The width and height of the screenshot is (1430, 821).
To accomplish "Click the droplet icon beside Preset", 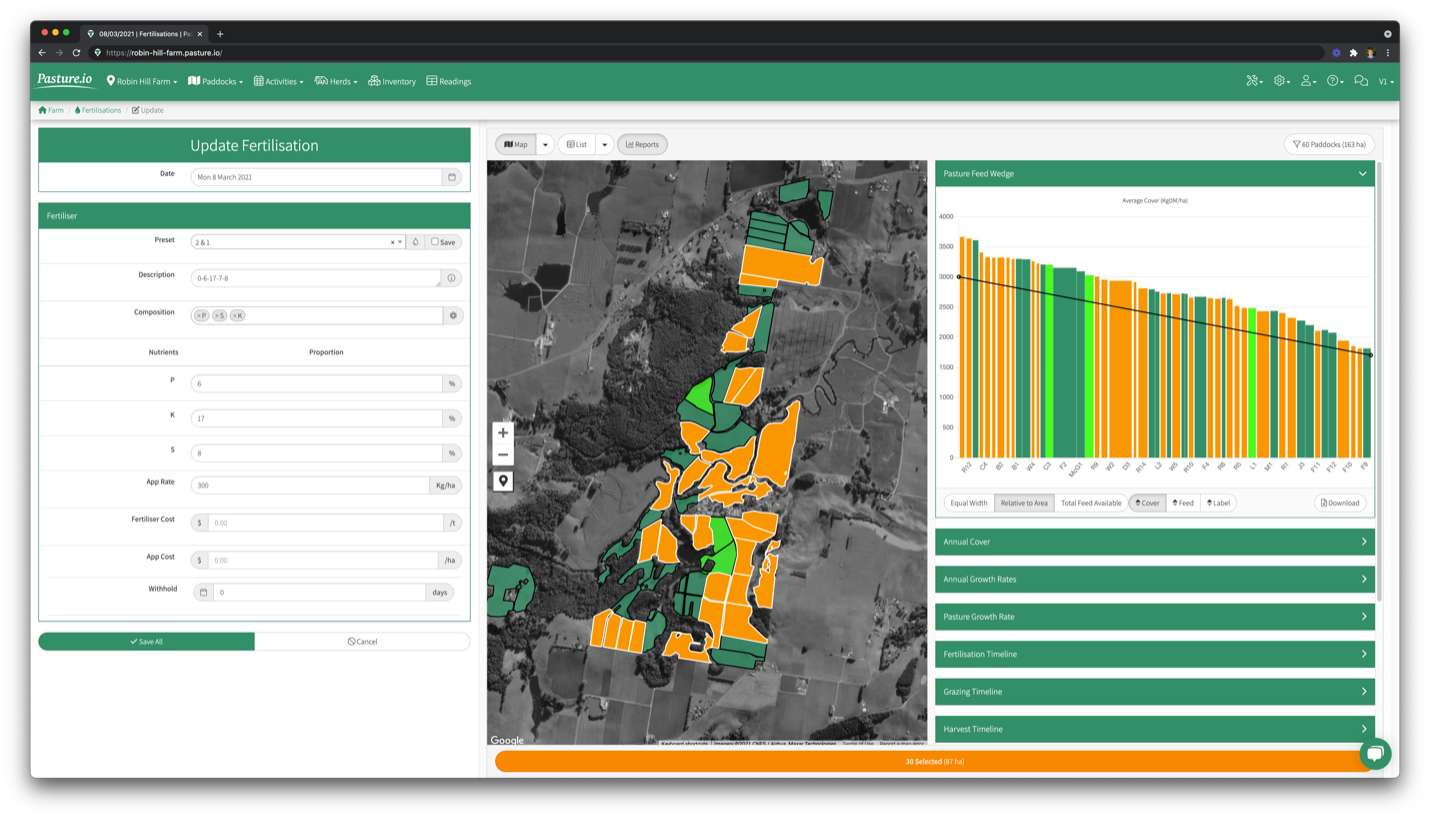I will pos(415,242).
